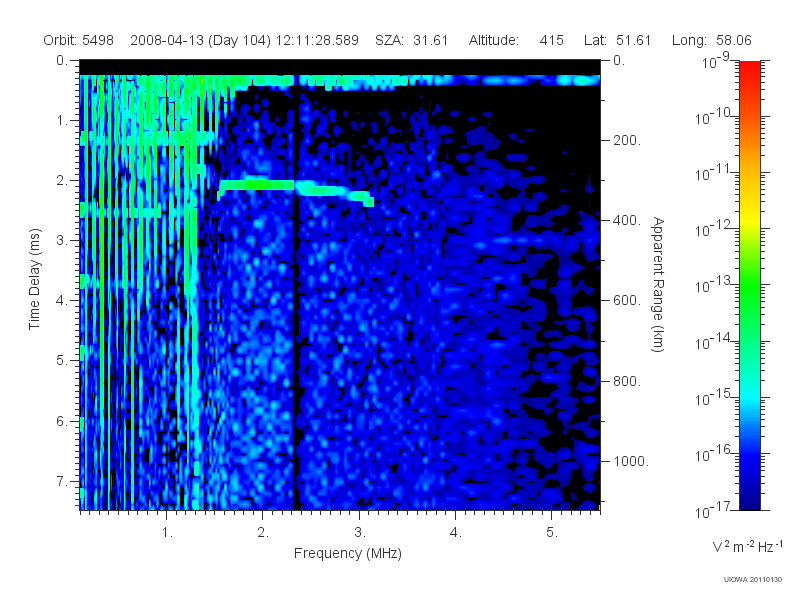Select the Altitude: 415 label
The image size is (800, 600).
click(516, 40)
